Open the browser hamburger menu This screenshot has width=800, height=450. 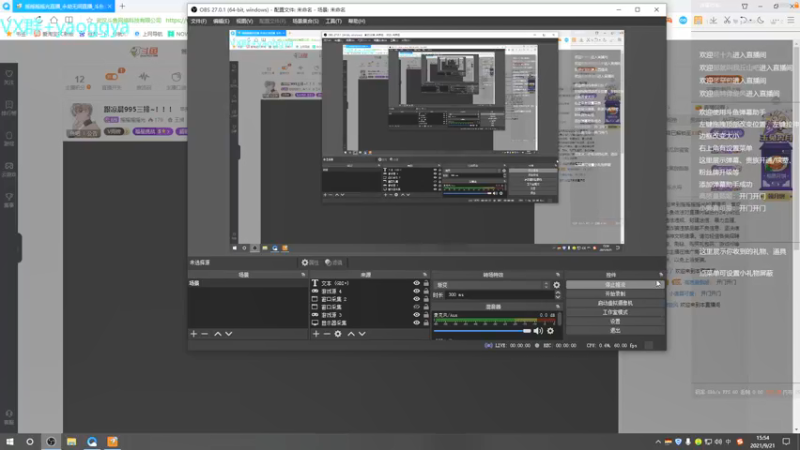(790, 20)
